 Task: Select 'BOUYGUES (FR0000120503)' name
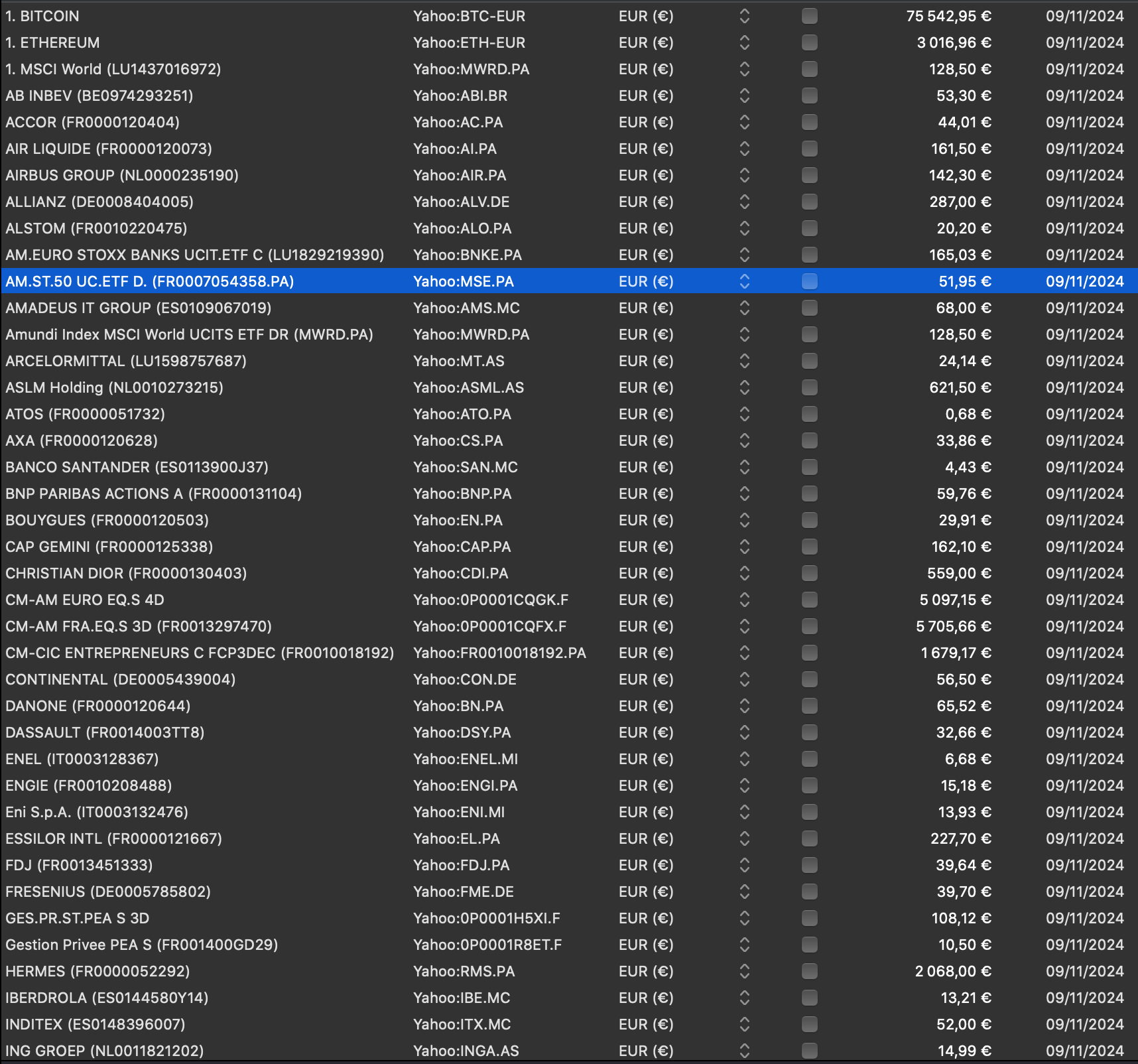(x=107, y=520)
